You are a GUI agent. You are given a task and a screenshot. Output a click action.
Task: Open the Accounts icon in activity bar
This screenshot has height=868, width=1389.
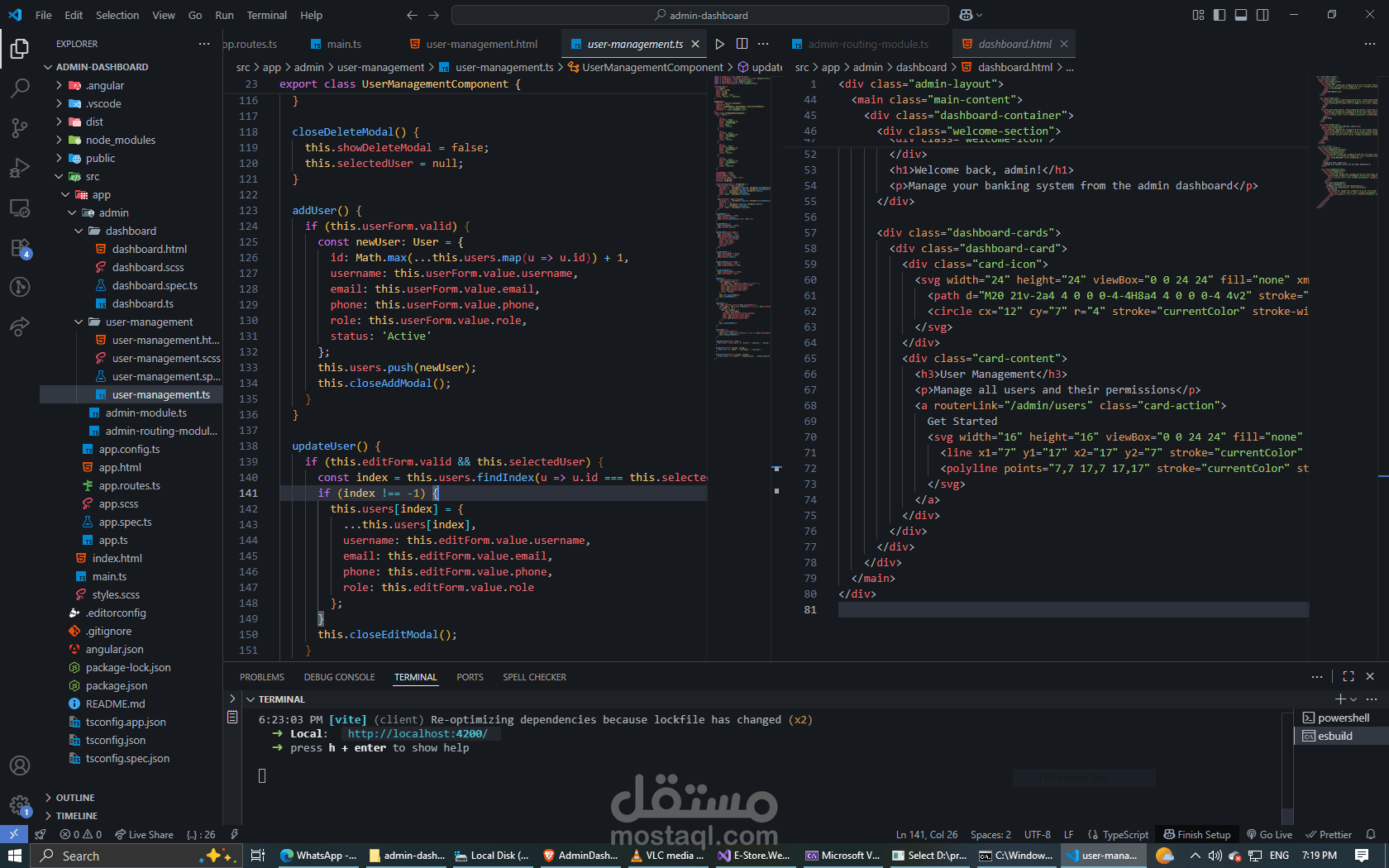[20, 765]
